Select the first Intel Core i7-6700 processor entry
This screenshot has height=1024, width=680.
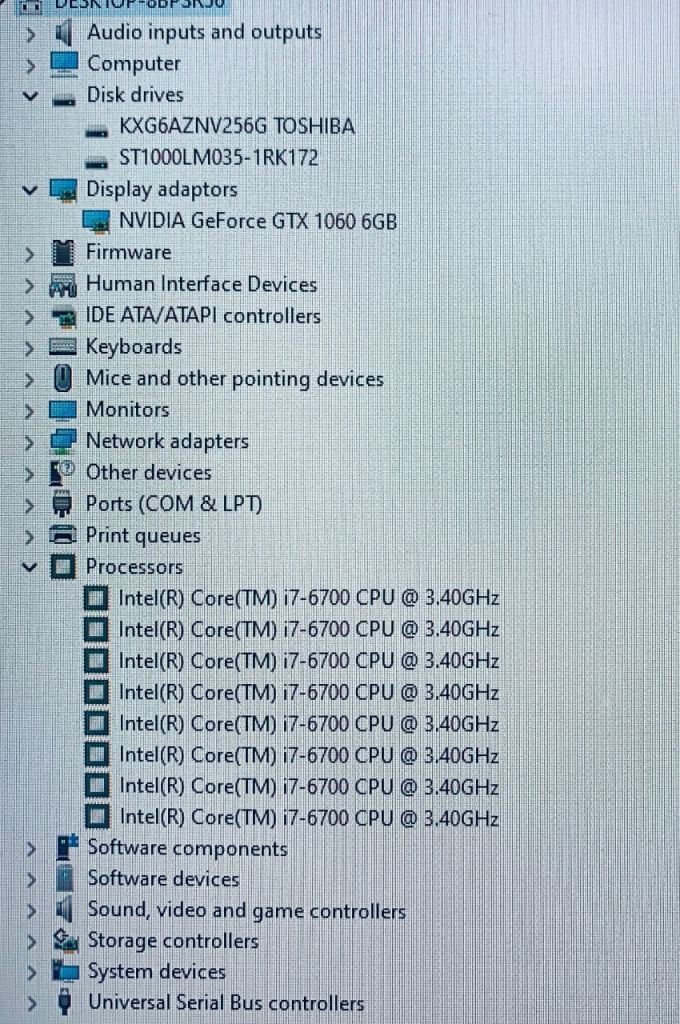pyautogui.click(x=308, y=598)
